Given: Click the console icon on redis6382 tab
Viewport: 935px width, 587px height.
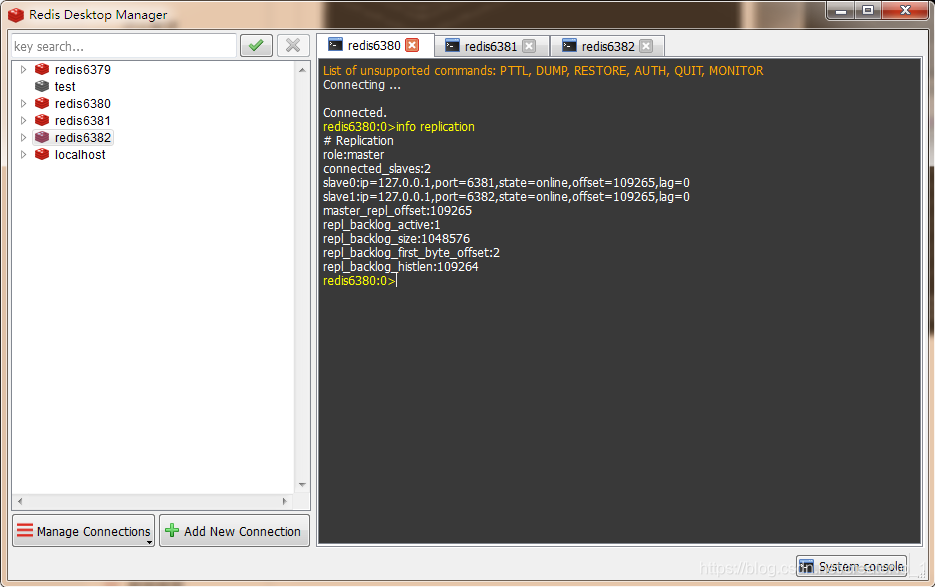Looking at the screenshot, I should coord(569,46).
